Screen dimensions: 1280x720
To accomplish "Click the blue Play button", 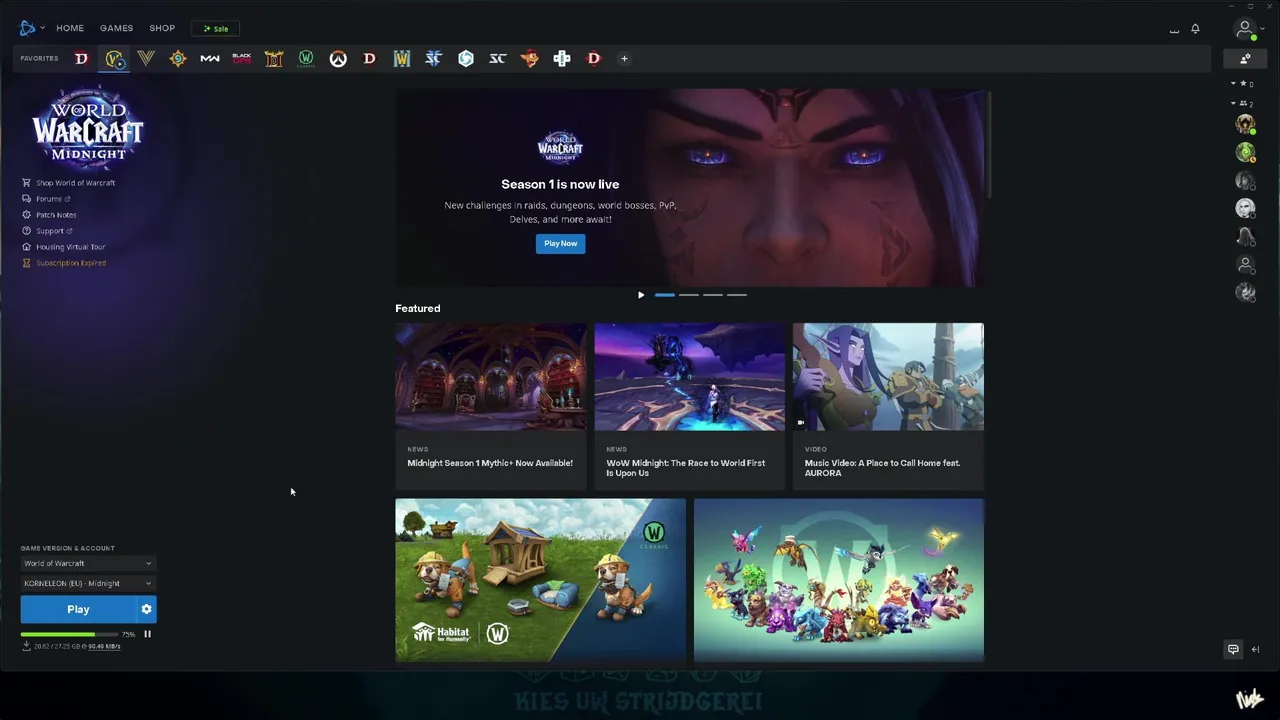I will pos(78,609).
